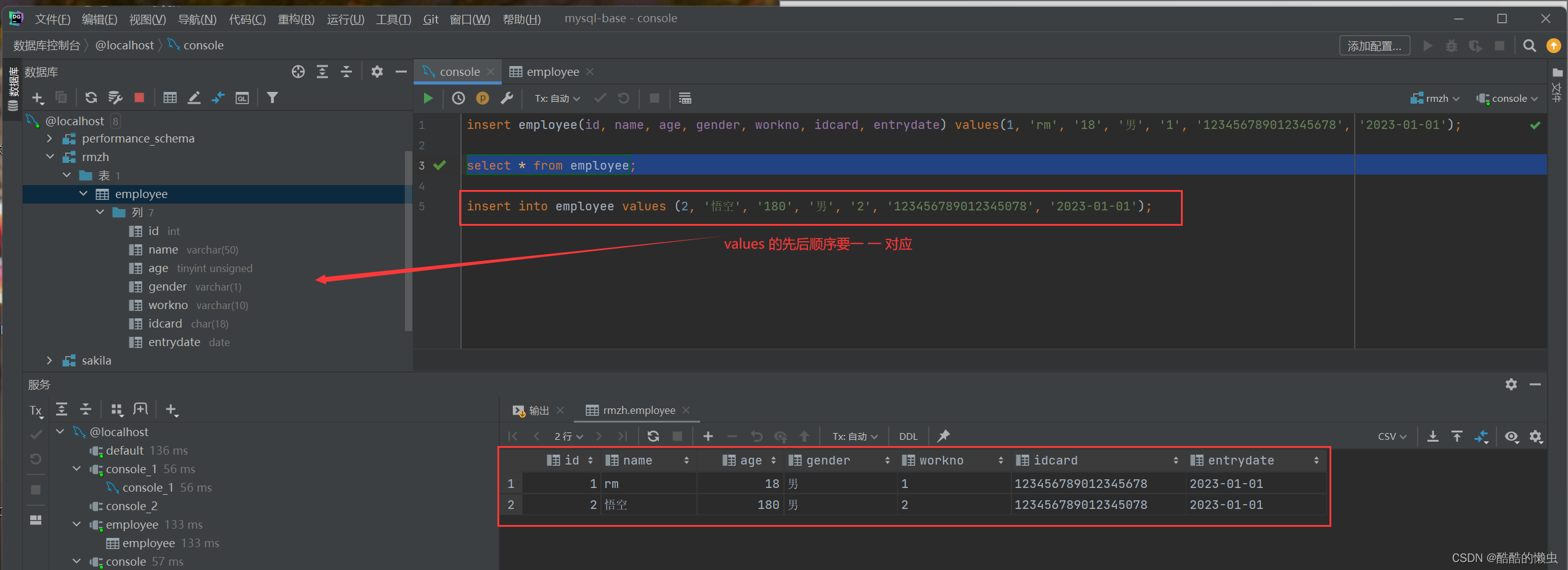Image resolution: width=1568 pixels, height=570 pixels.
Task: Run the SQL statement with green Execute arrow
Action: tap(428, 98)
